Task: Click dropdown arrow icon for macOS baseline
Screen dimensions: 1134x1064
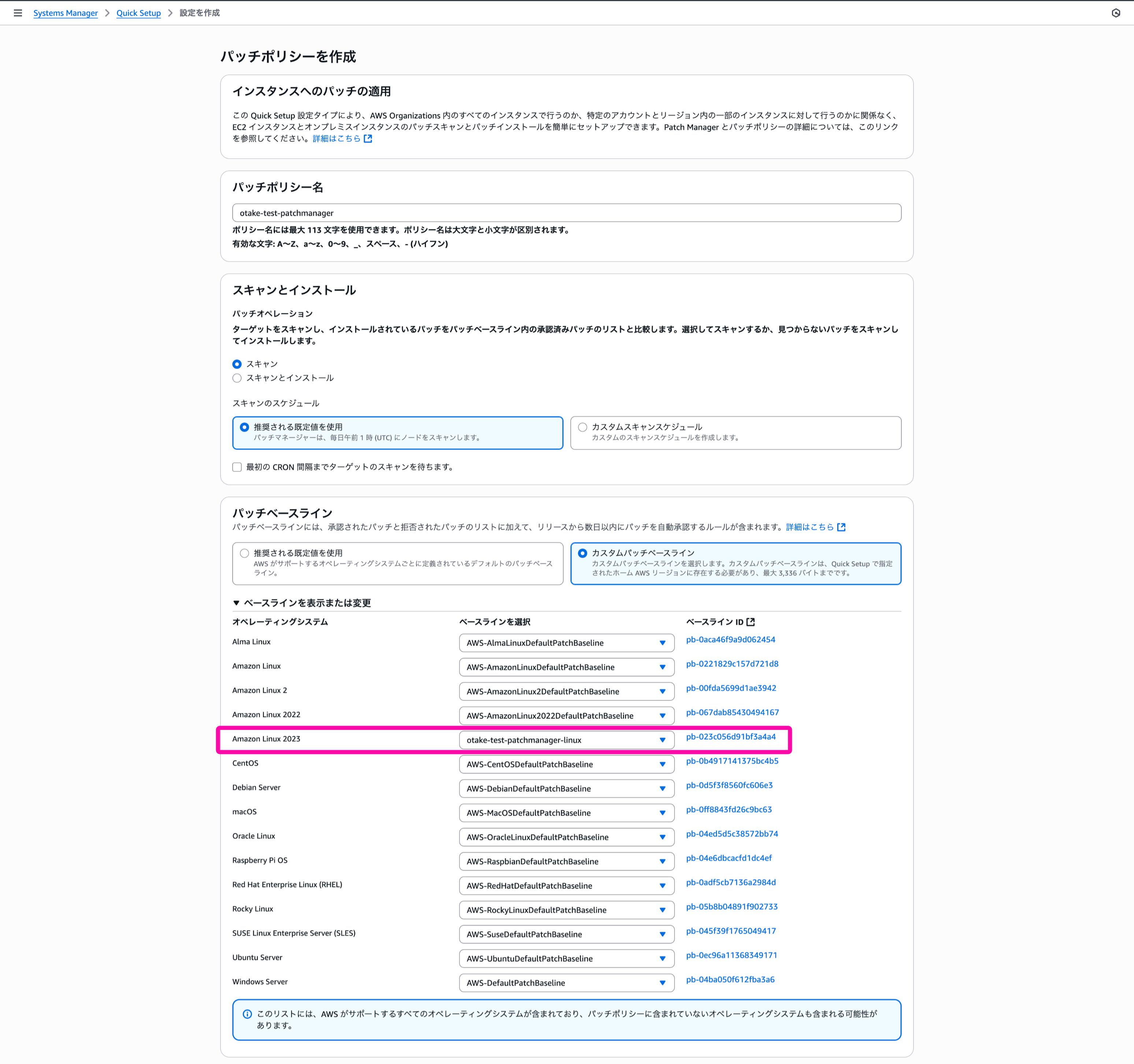Action: tap(662, 812)
